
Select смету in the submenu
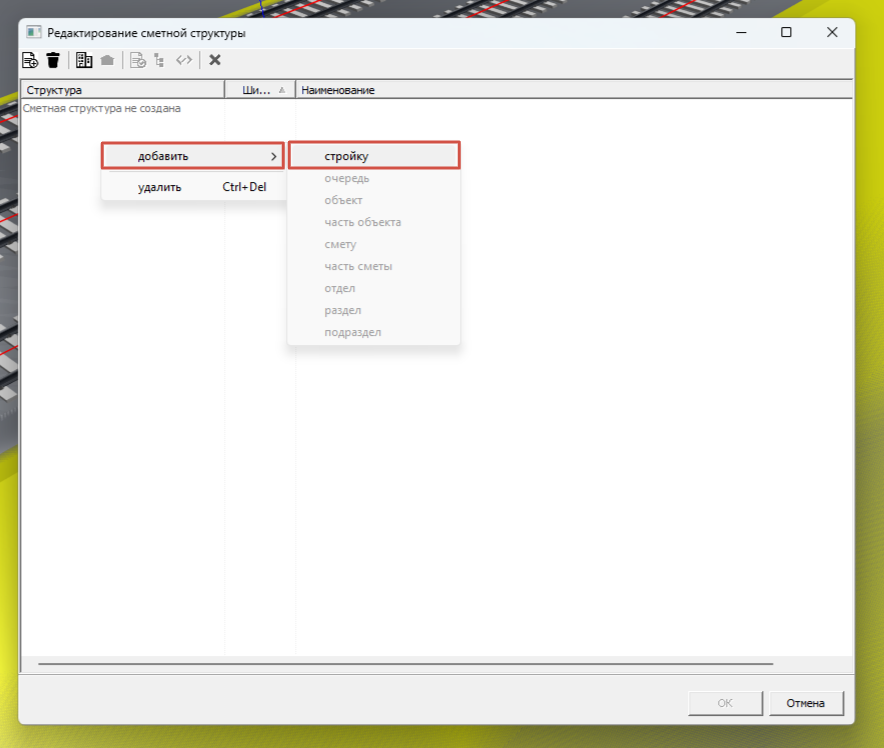click(x=374, y=244)
